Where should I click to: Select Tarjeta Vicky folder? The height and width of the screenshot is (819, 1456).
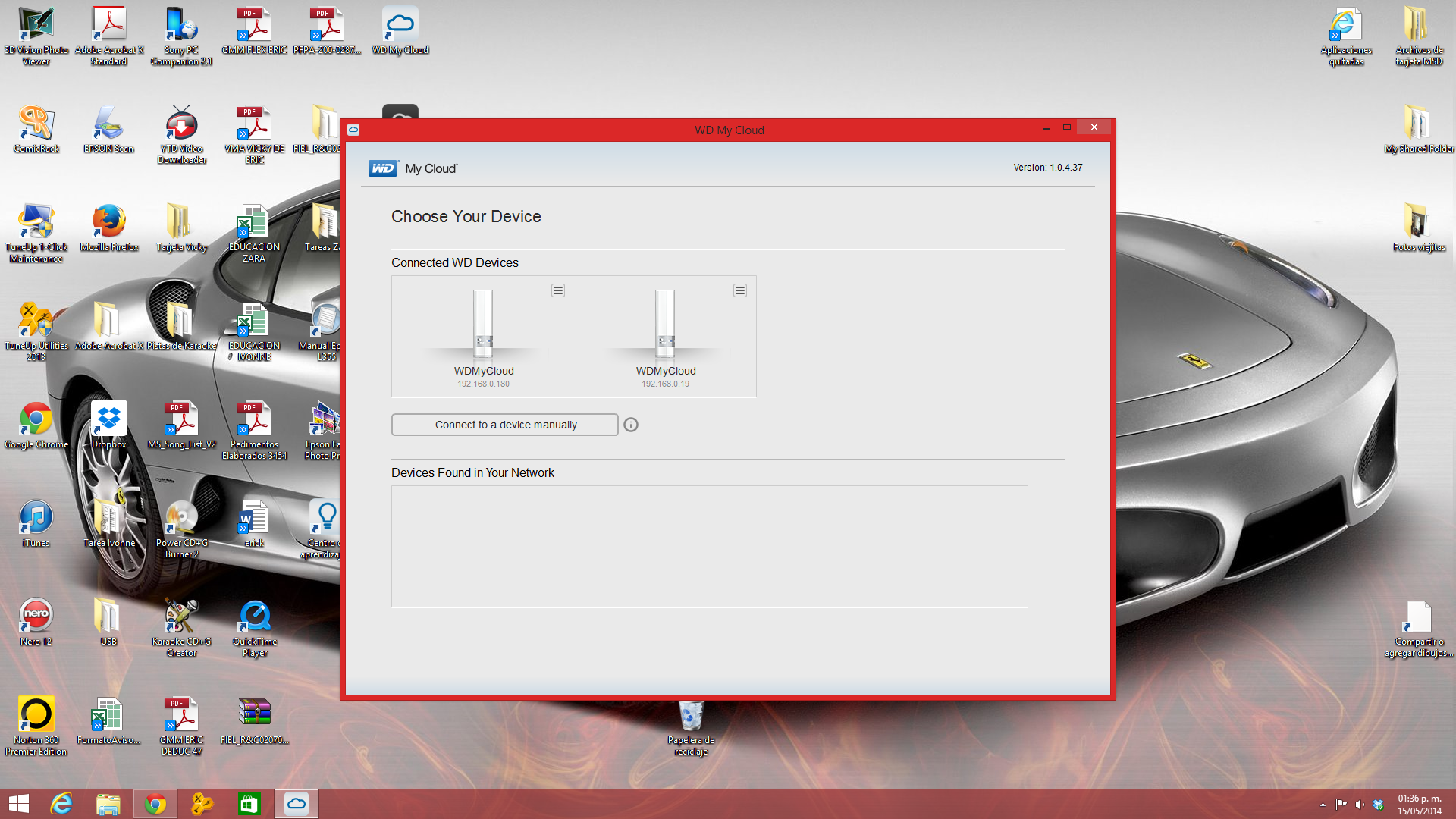click(181, 227)
